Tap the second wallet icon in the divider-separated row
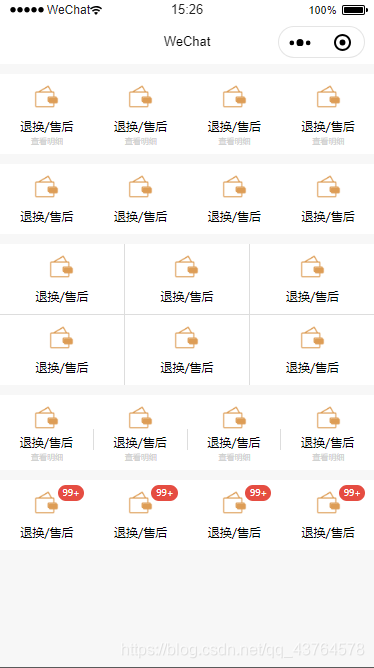Viewport: 374px width, 668px height. pyautogui.click(x=140, y=418)
